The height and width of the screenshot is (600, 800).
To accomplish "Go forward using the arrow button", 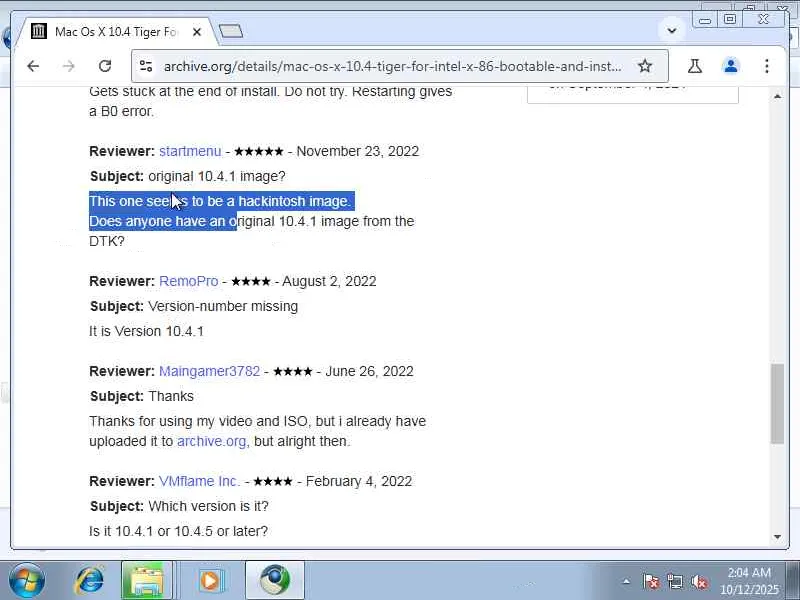I will pos(68,66).
